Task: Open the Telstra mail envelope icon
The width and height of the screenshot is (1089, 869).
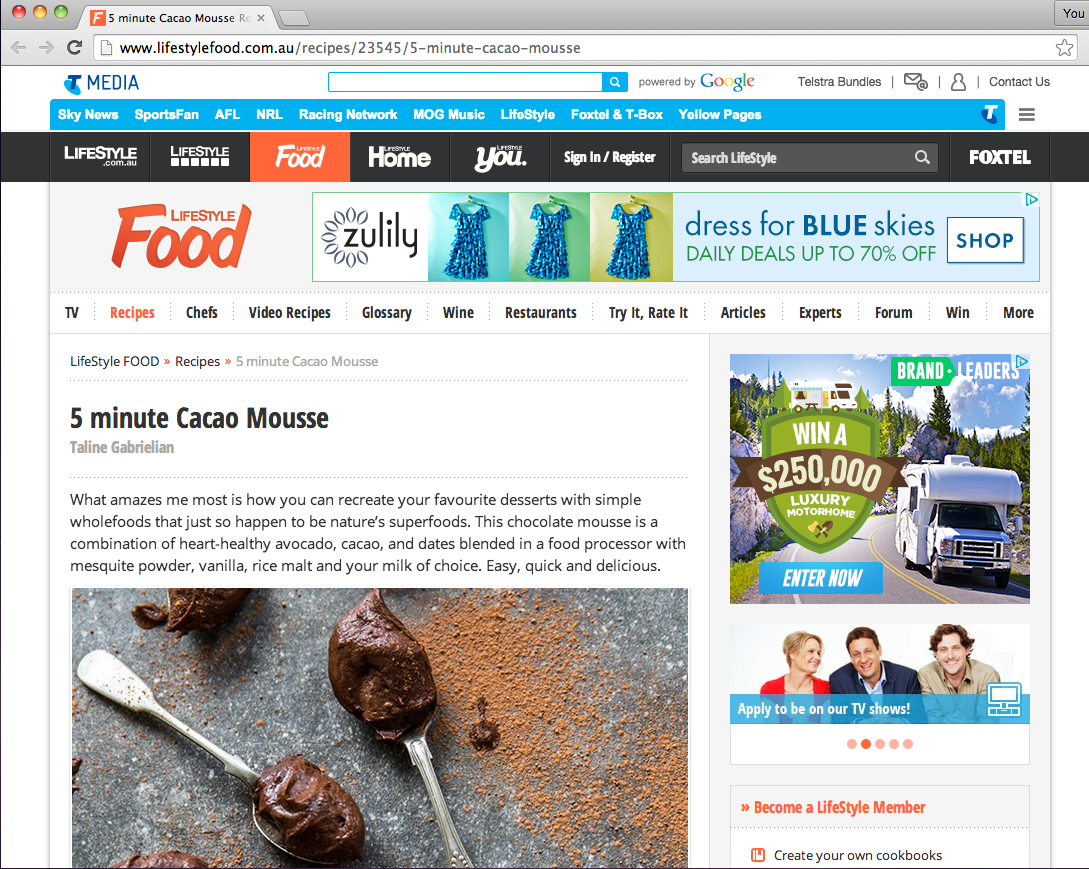Action: coord(915,82)
